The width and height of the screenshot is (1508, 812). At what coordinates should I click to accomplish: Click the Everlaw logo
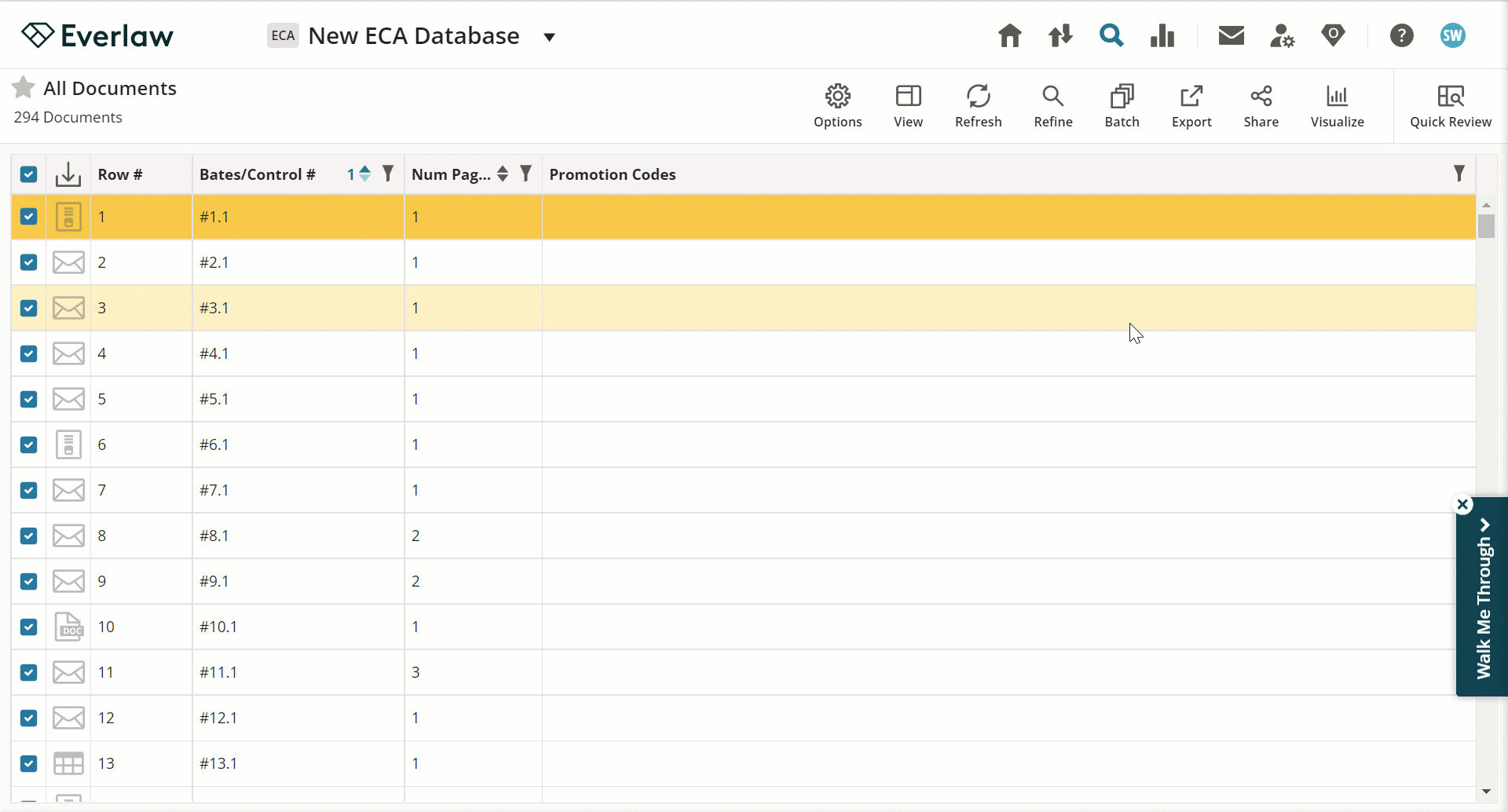97,35
